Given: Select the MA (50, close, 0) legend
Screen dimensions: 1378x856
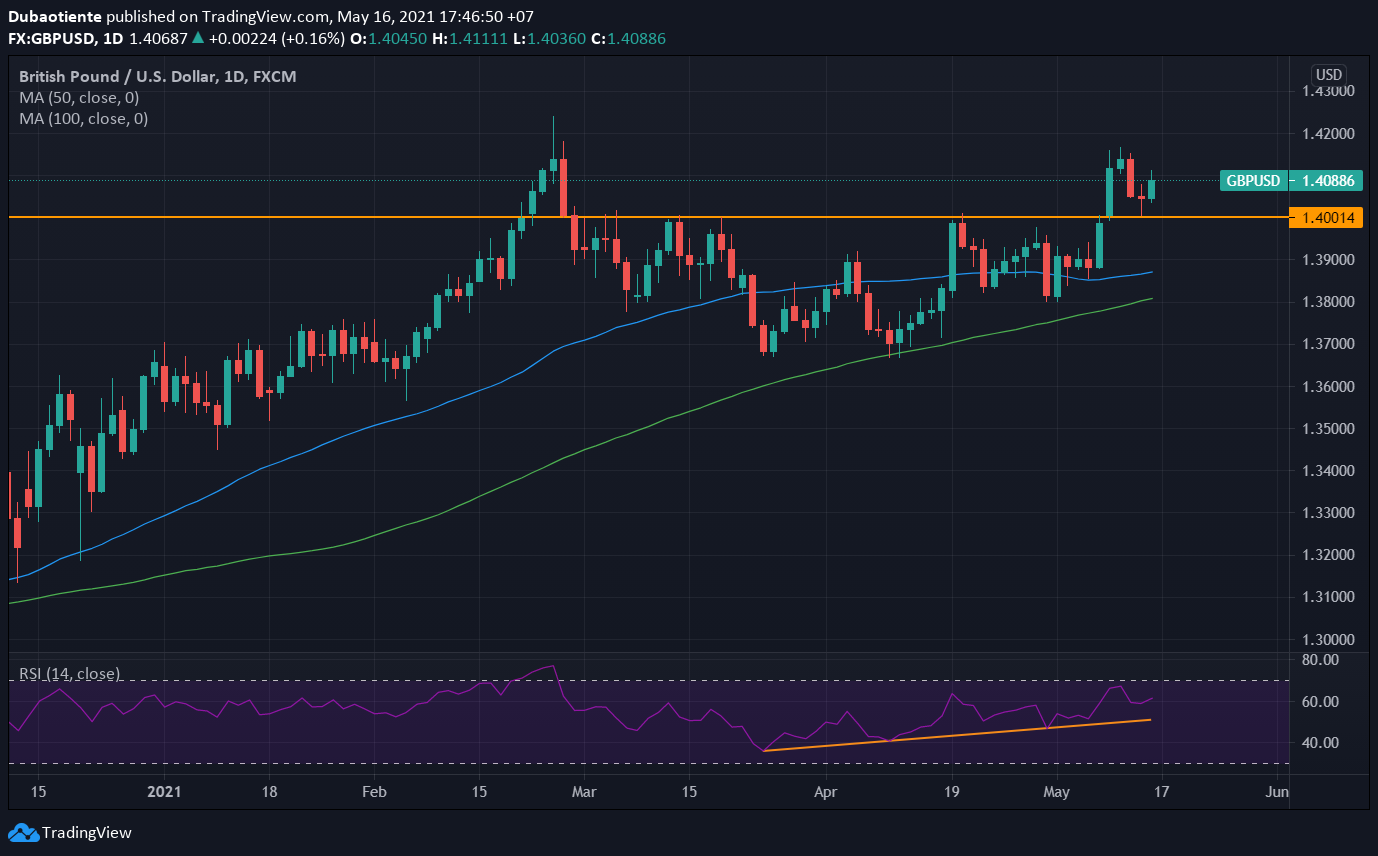Looking at the screenshot, I should click(80, 98).
